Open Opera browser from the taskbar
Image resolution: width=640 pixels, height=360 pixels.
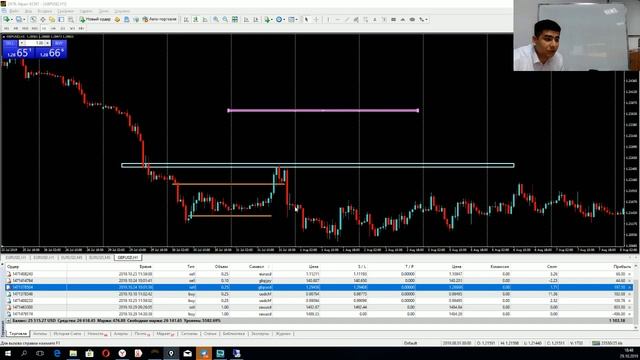coord(106,353)
